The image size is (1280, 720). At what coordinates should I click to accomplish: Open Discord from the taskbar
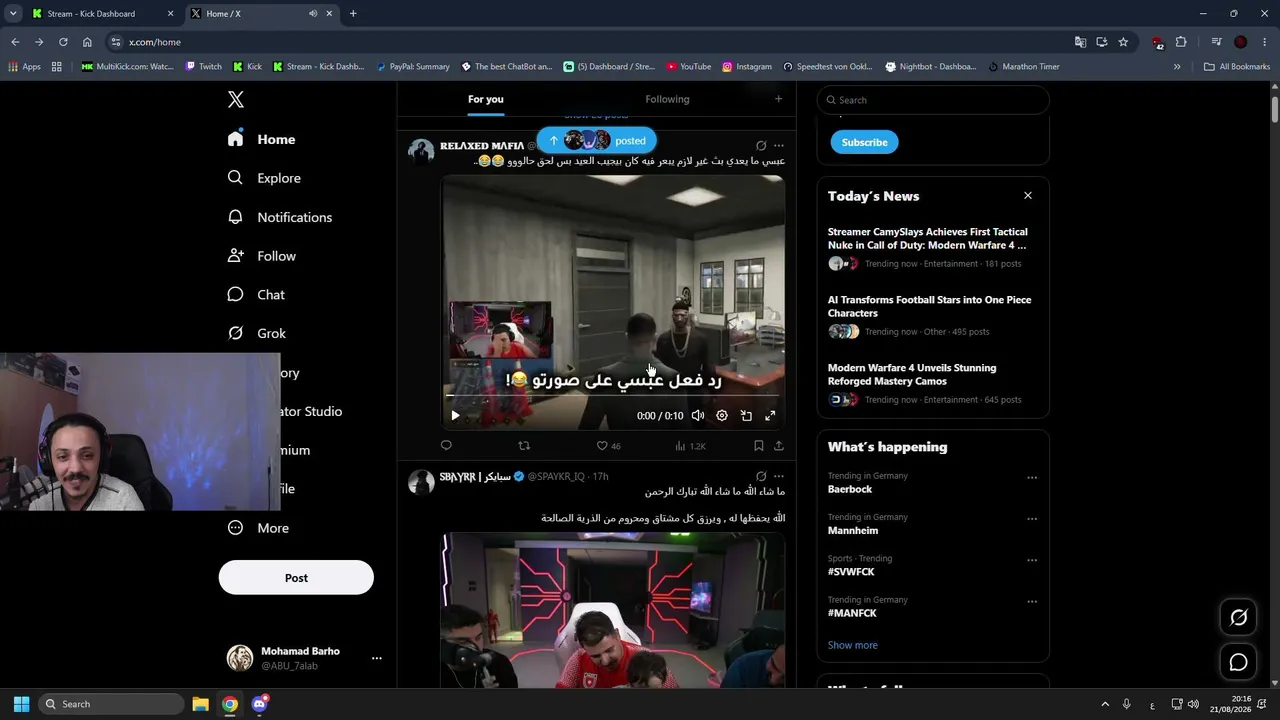point(260,704)
